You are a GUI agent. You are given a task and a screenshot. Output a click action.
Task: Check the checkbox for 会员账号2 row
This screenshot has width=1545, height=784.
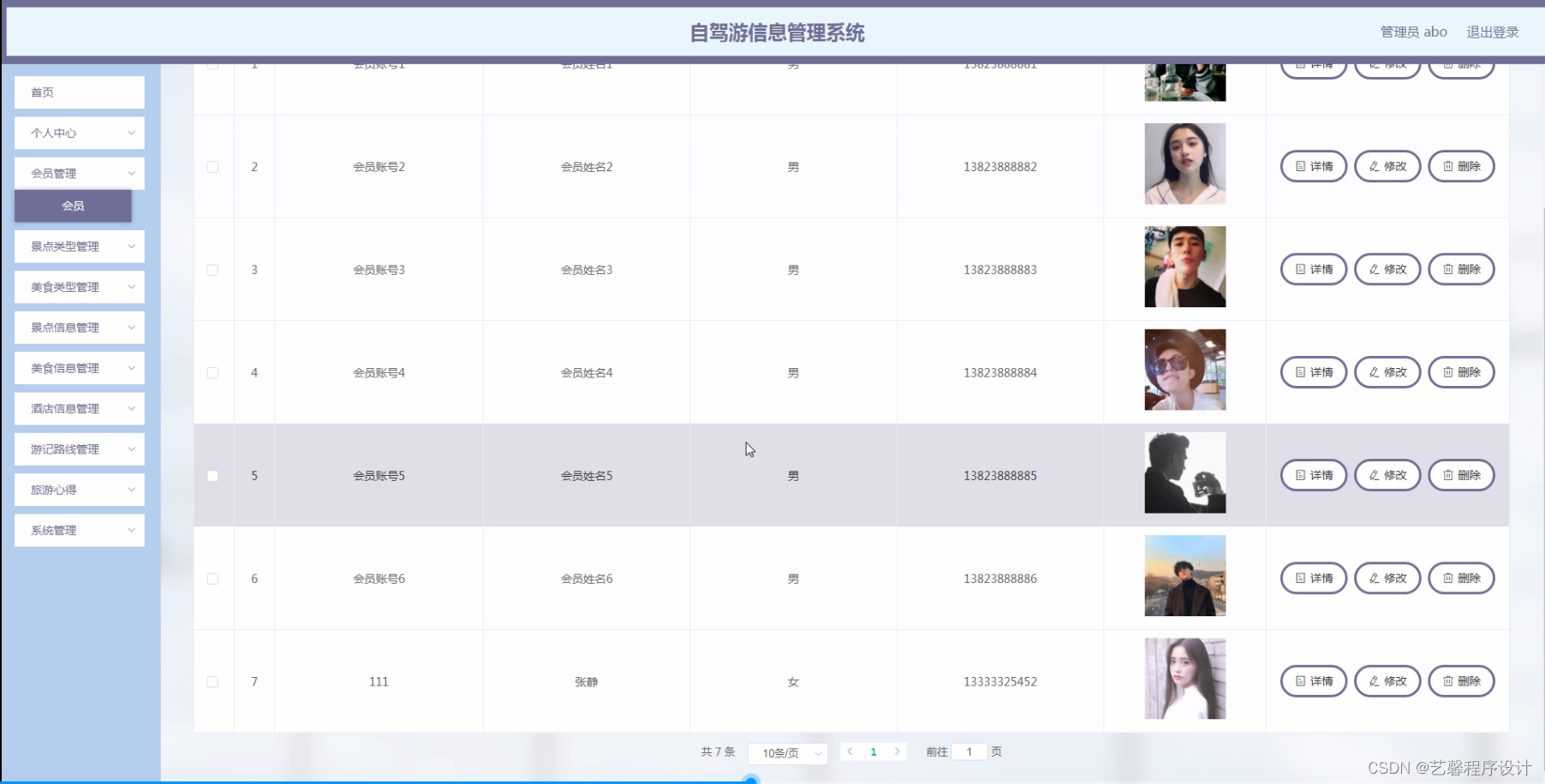tap(213, 167)
